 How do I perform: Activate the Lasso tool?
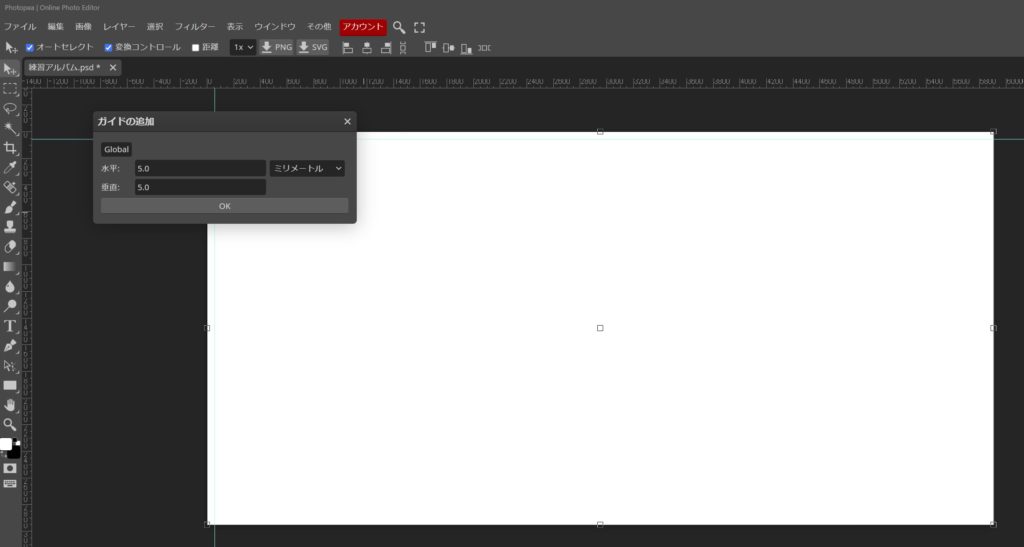point(10,108)
